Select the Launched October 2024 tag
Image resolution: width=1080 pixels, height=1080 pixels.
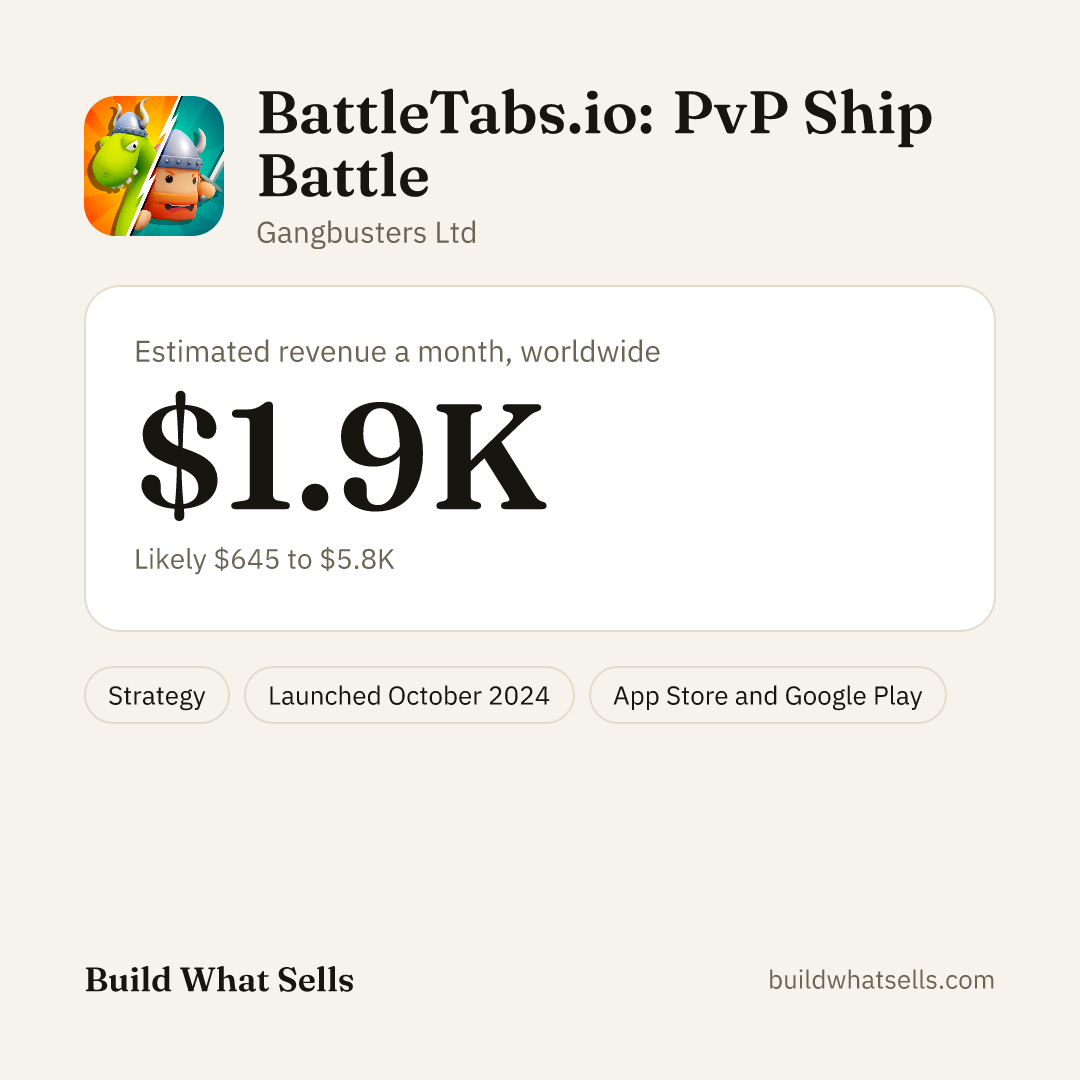409,695
